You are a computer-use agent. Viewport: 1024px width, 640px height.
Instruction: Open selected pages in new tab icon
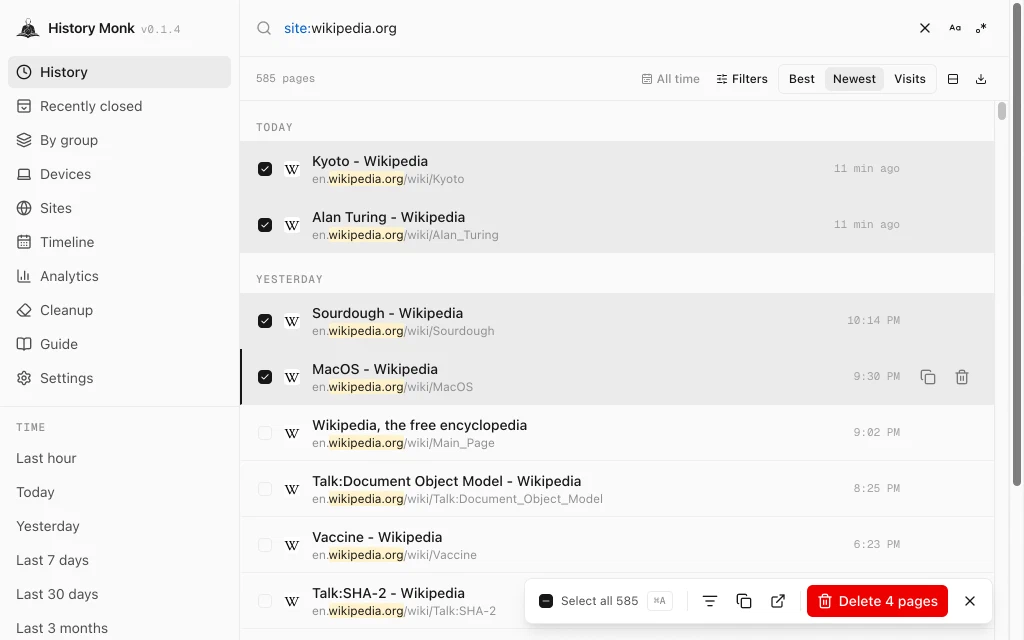[778, 601]
